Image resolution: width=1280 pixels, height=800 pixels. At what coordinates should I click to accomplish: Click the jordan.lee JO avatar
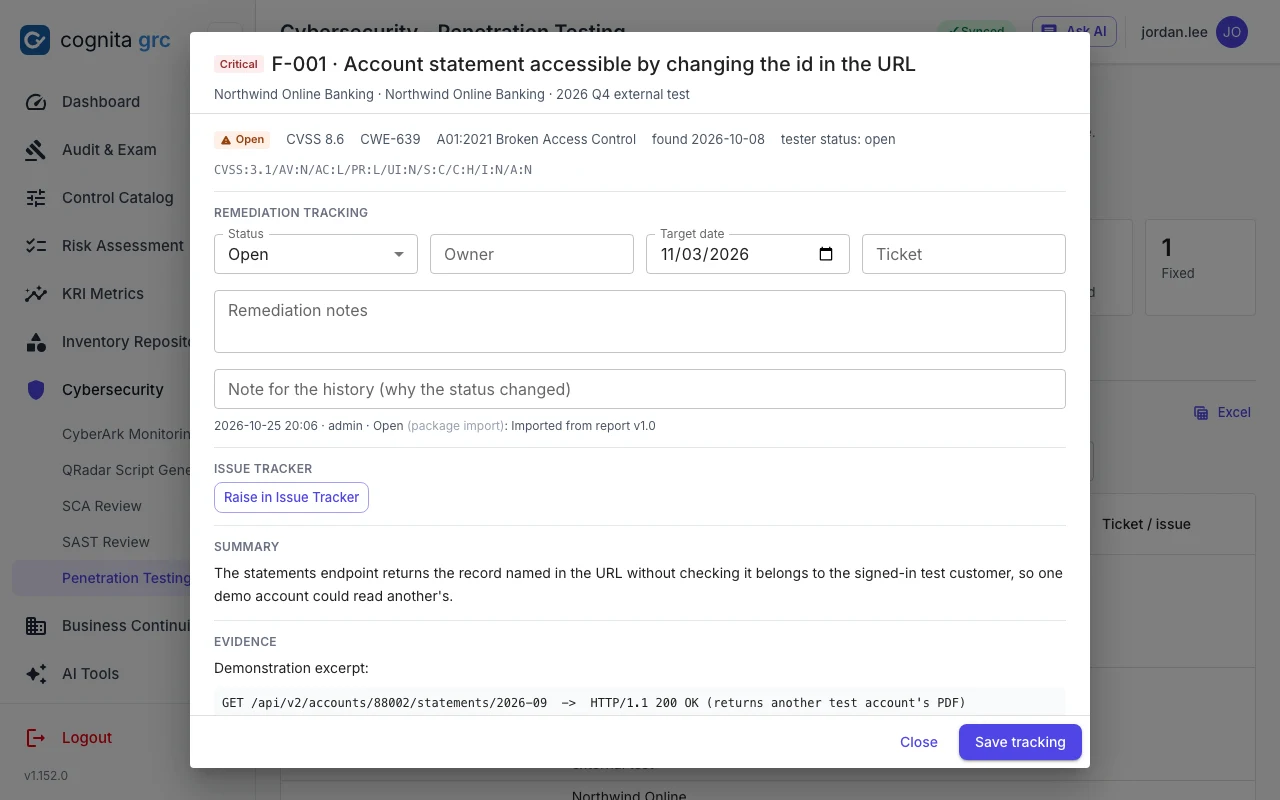click(1232, 32)
